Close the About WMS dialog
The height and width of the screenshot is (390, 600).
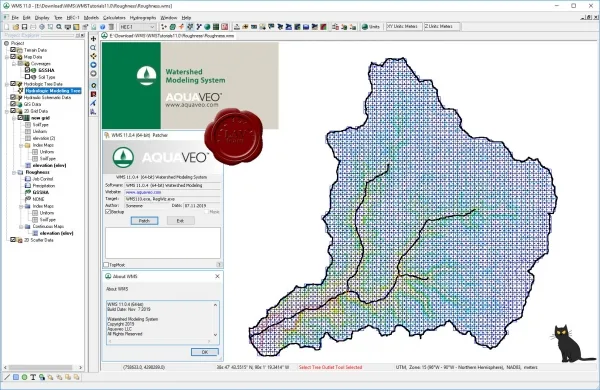point(217,276)
